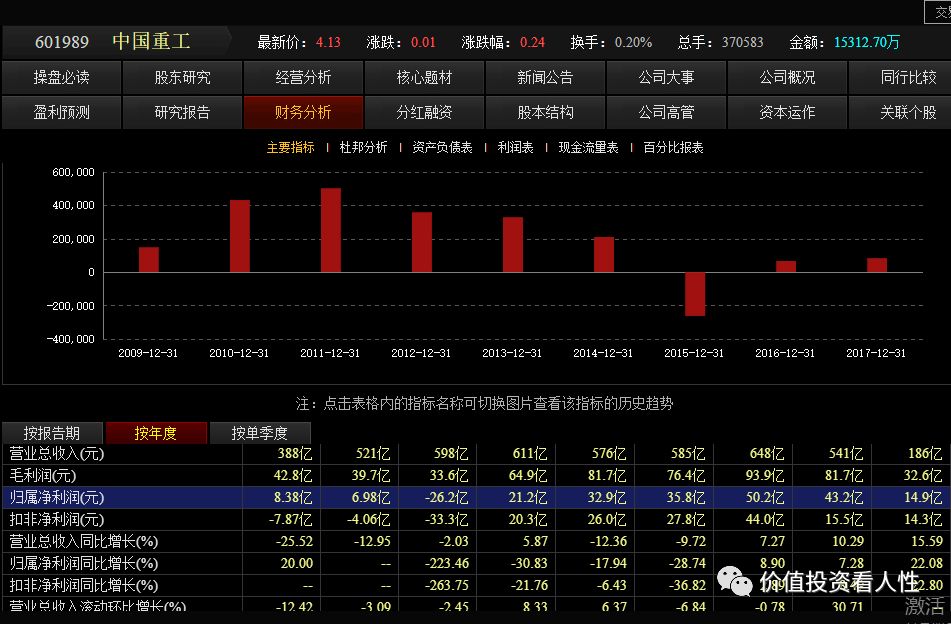This screenshot has height=624, width=951.
Task: Toggle to 按报告期 period view
Action: click(x=53, y=432)
